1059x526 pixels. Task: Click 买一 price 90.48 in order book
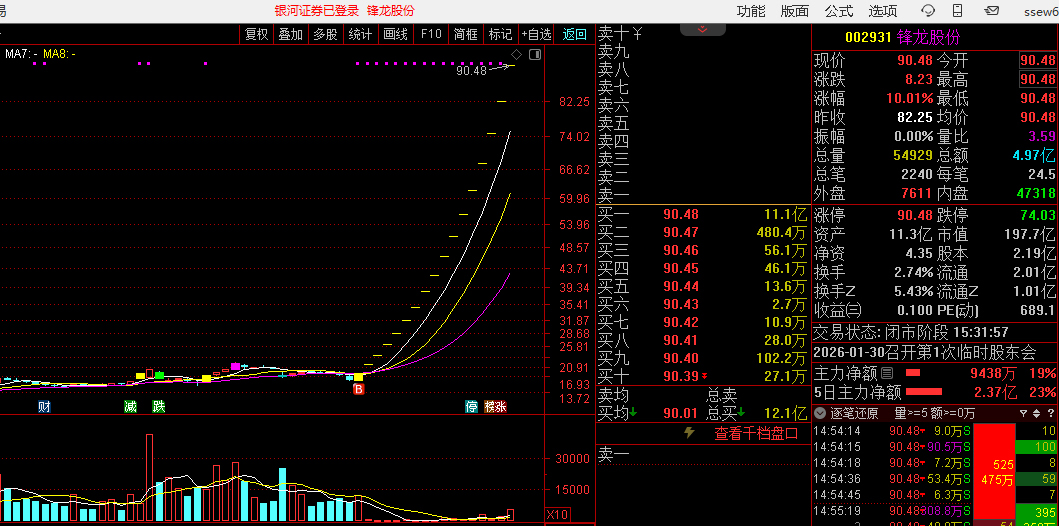coord(681,215)
